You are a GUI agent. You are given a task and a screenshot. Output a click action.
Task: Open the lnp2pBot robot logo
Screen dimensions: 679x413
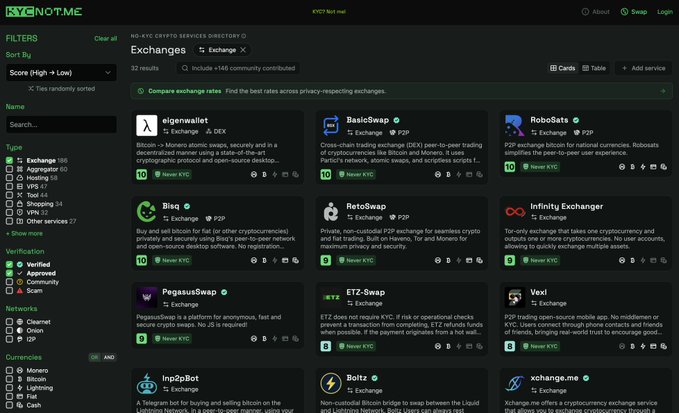[x=146, y=384]
